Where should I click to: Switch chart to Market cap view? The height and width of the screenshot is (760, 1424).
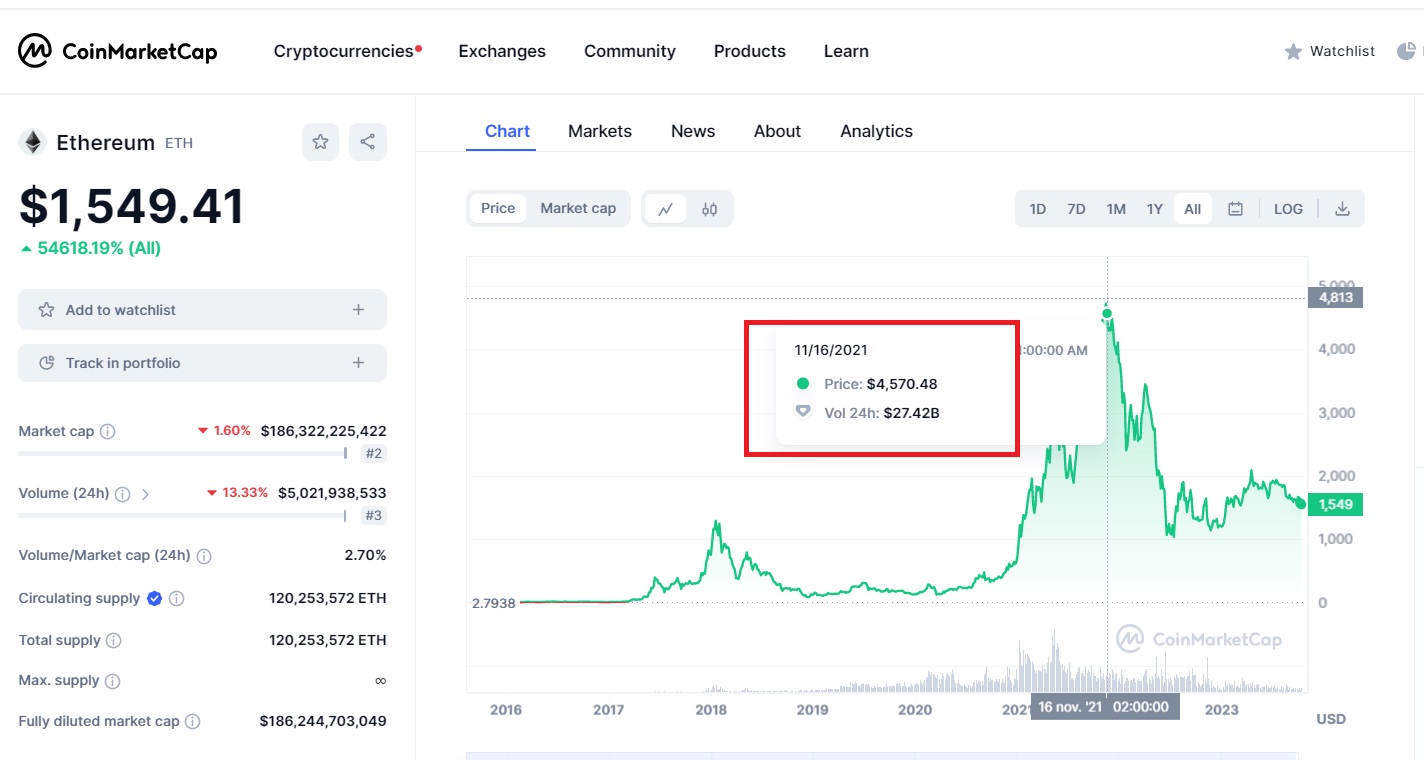[x=578, y=208]
